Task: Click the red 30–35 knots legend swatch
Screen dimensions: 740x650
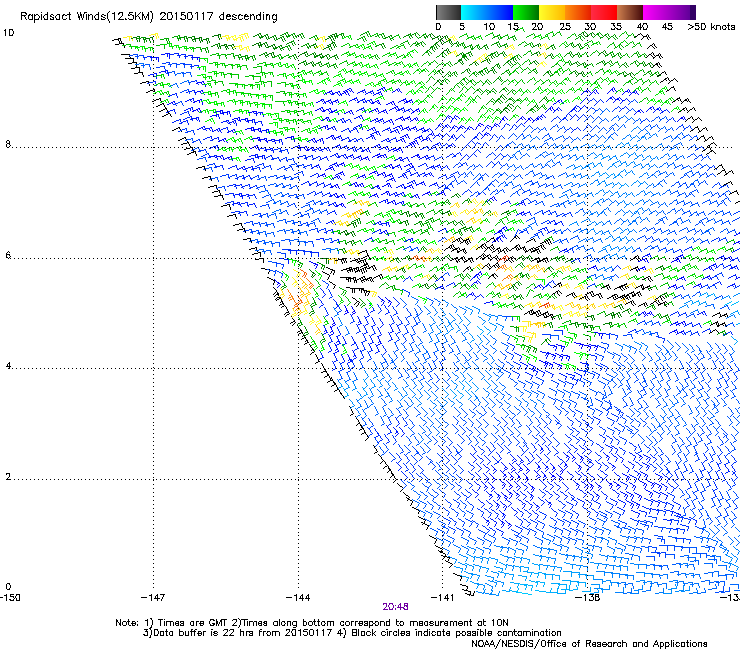Action: (604, 12)
